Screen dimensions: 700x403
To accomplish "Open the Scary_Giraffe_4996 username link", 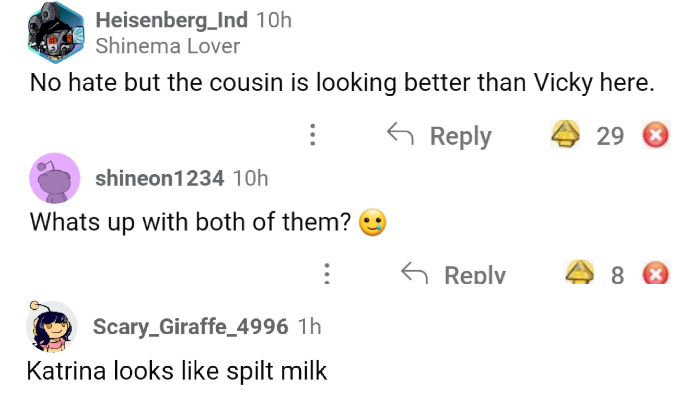I will coord(190,326).
